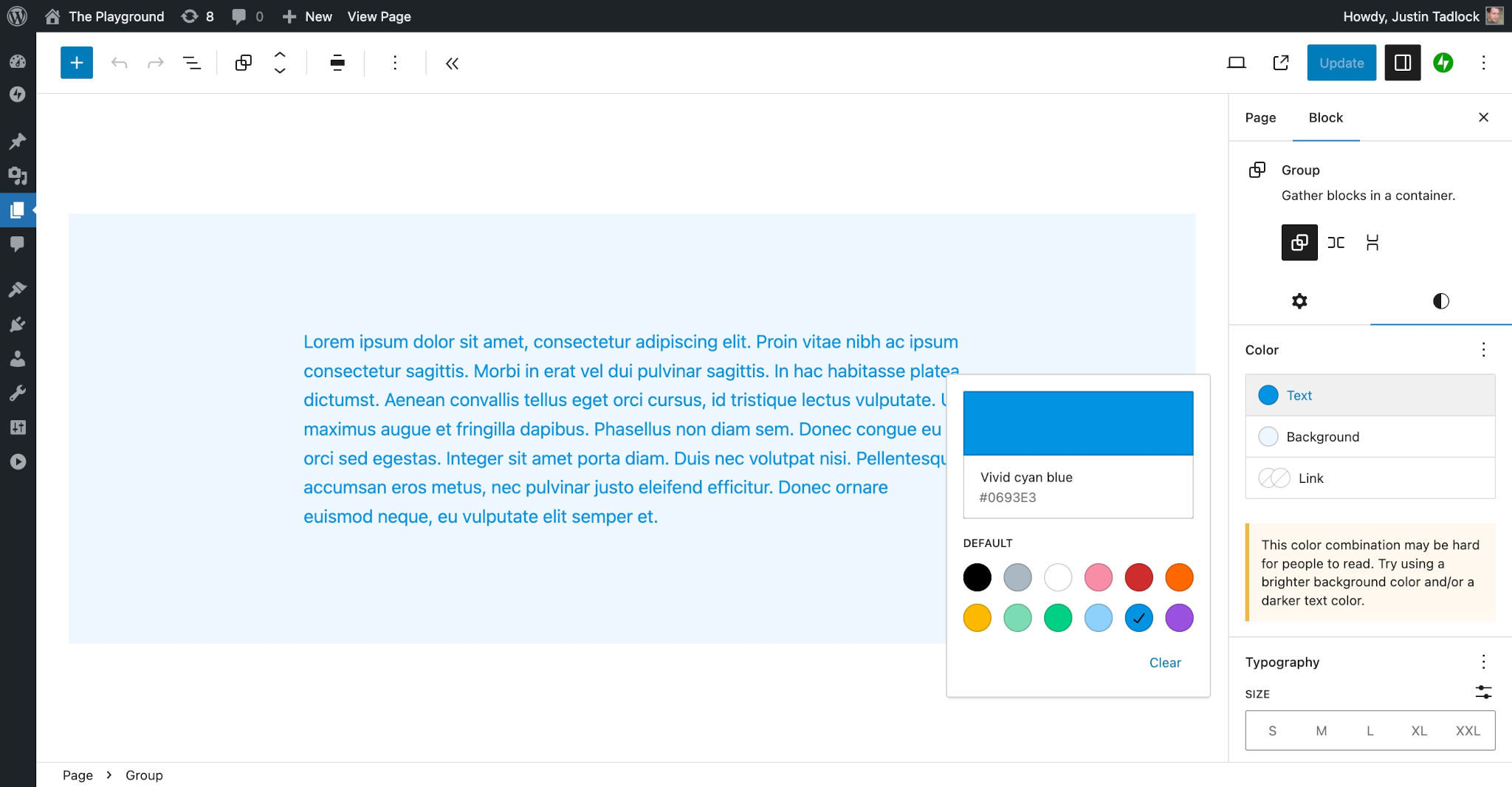Screen dimensions: 1512x787
Task: Open the block inserter
Action: pyautogui.click(x=76, y=63)
